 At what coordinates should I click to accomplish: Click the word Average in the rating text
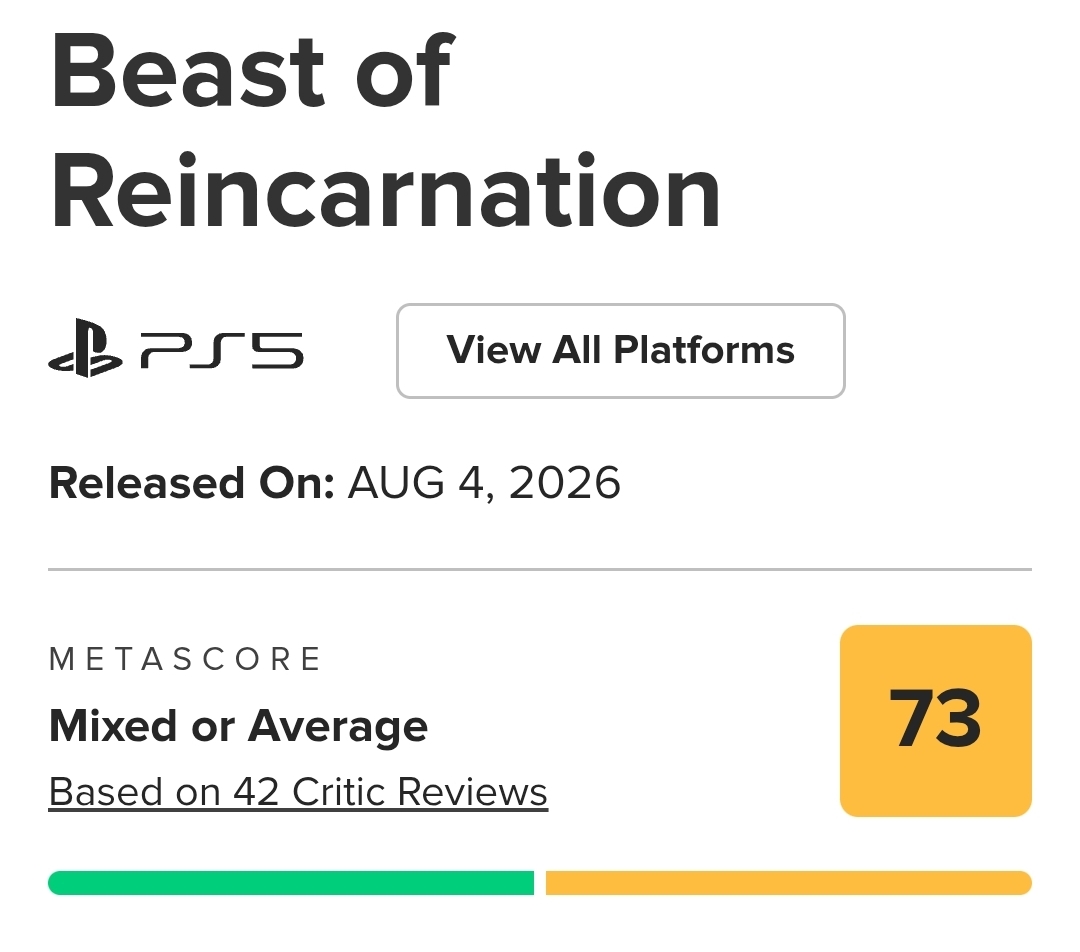coord(338,727)
